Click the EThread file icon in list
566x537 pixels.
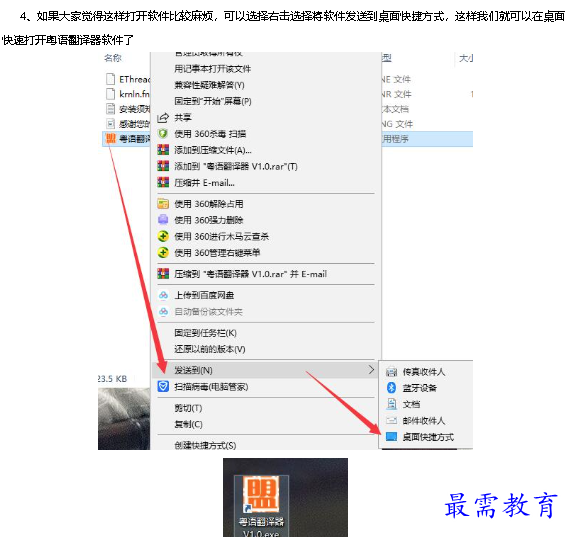[x=111, y=79]
